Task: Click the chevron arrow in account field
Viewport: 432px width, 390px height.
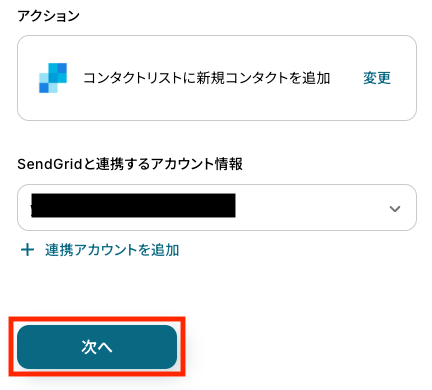Action: coord(395,209)
